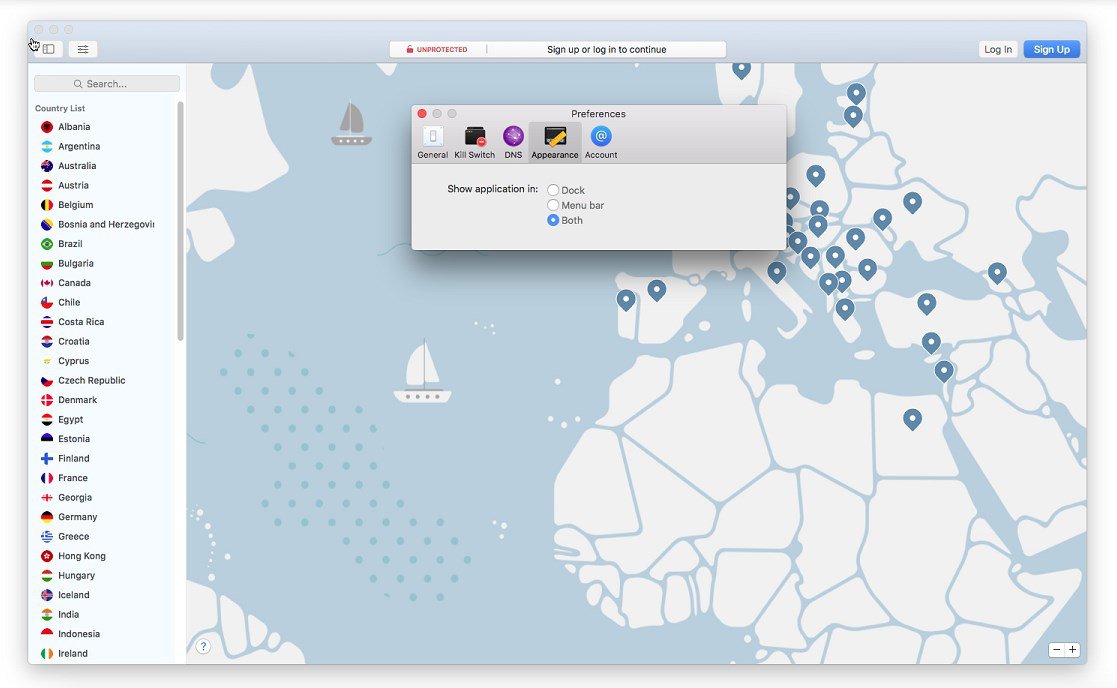
Task: Close the Preferences window
Action: click(x=422, y=113)
